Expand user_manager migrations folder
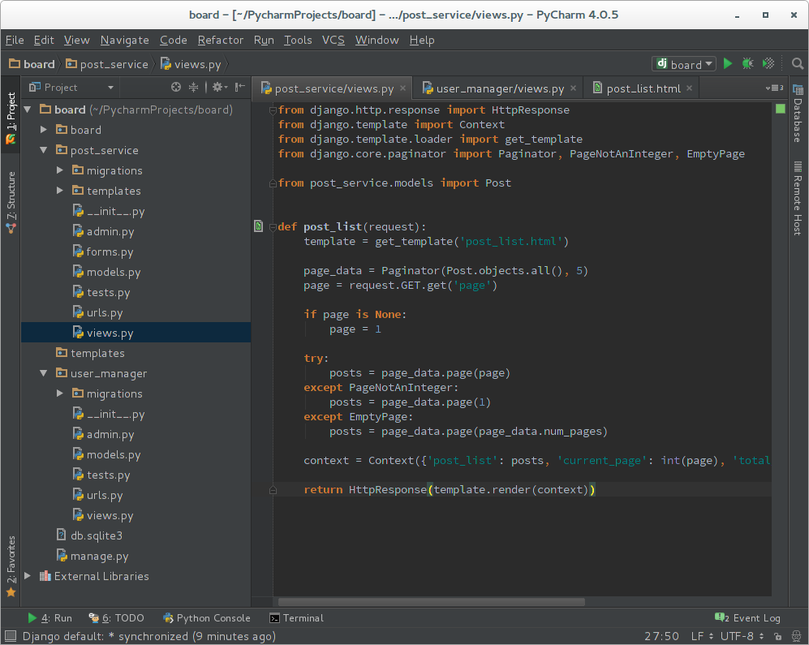809x645 pixels. (x=60, y=393)
